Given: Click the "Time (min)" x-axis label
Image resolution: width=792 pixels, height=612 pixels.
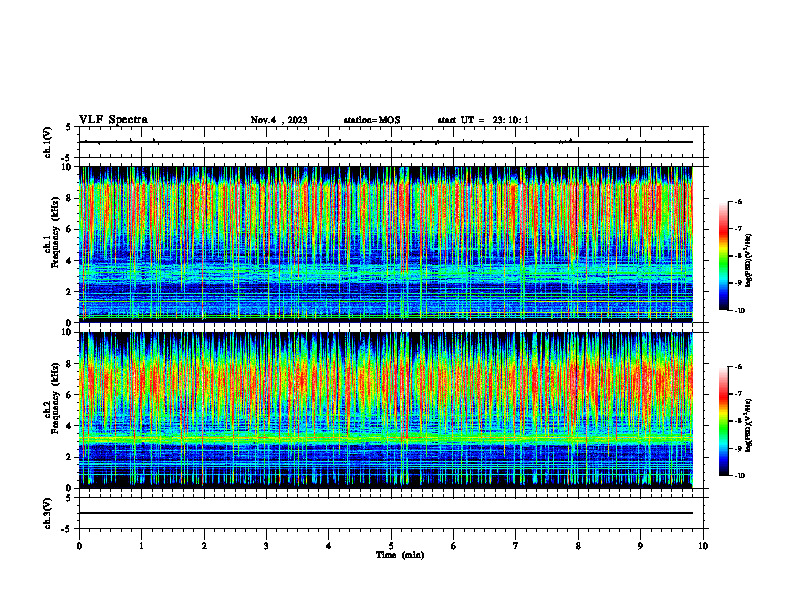Looking at the screenshot, I should coord(400,555).
